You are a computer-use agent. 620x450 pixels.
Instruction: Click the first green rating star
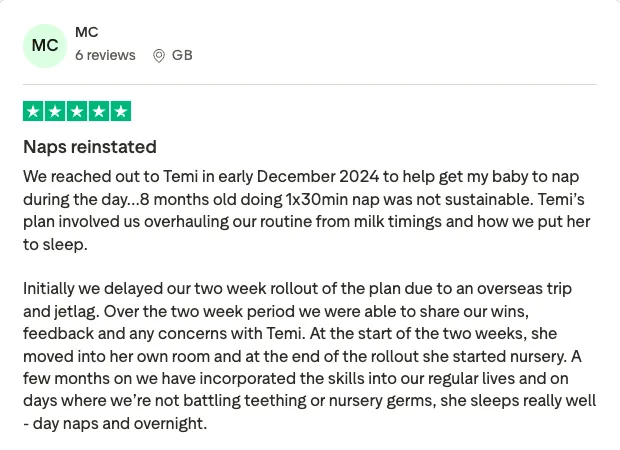(33, 111)
